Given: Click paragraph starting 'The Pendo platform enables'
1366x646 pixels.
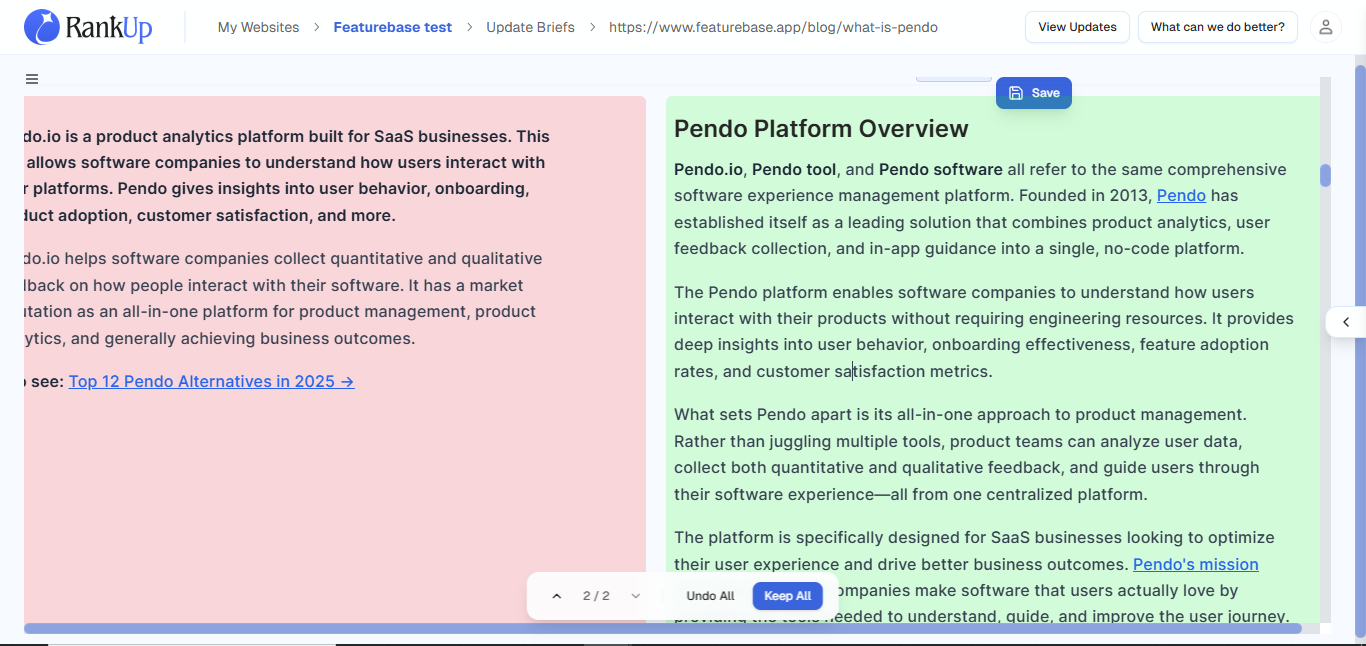Looking at the screenshot, I should coord(984,332).
